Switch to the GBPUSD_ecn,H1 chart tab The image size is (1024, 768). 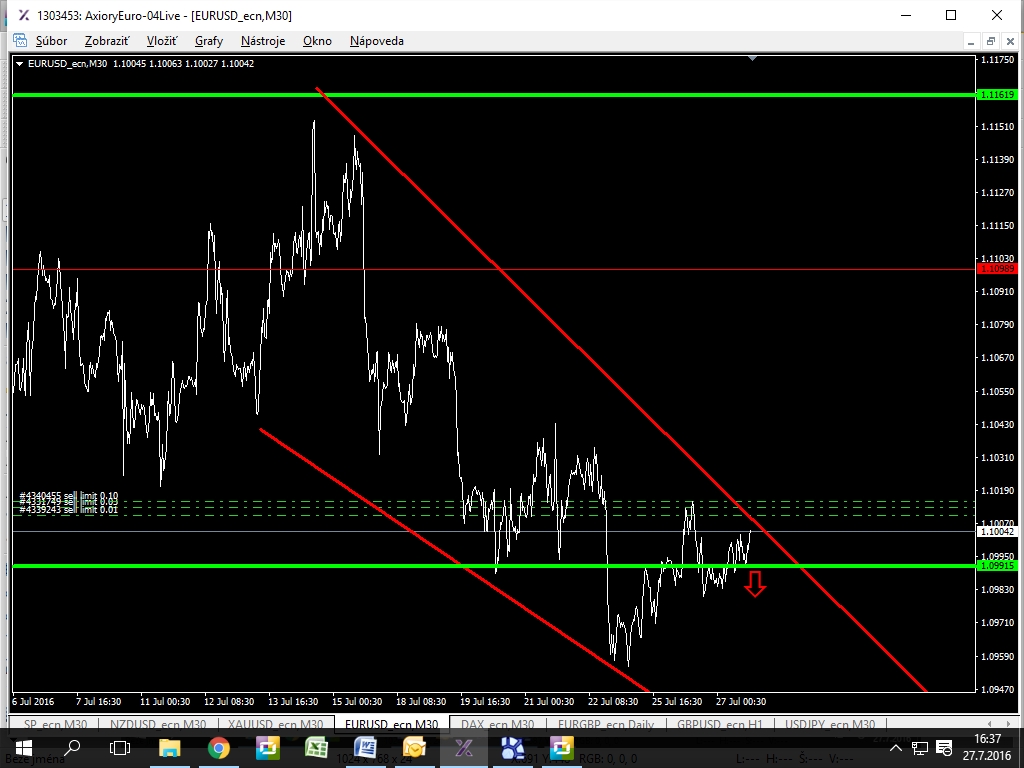720,724
